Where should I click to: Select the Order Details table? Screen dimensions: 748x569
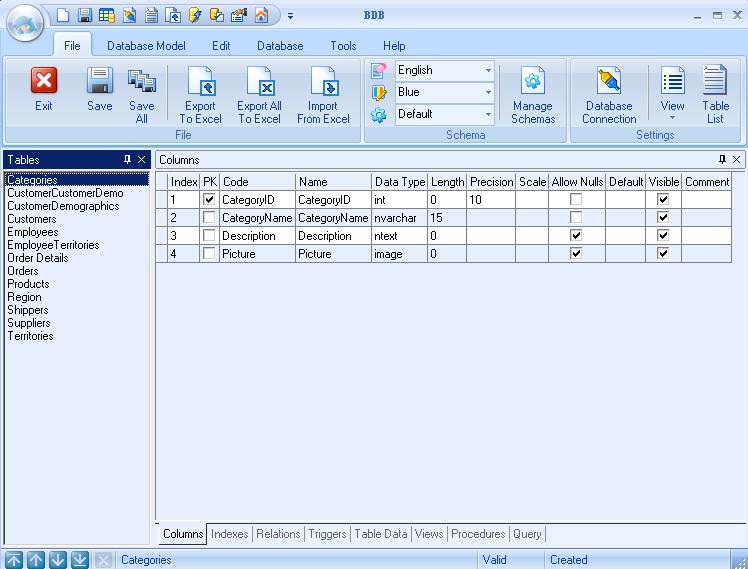38,258
